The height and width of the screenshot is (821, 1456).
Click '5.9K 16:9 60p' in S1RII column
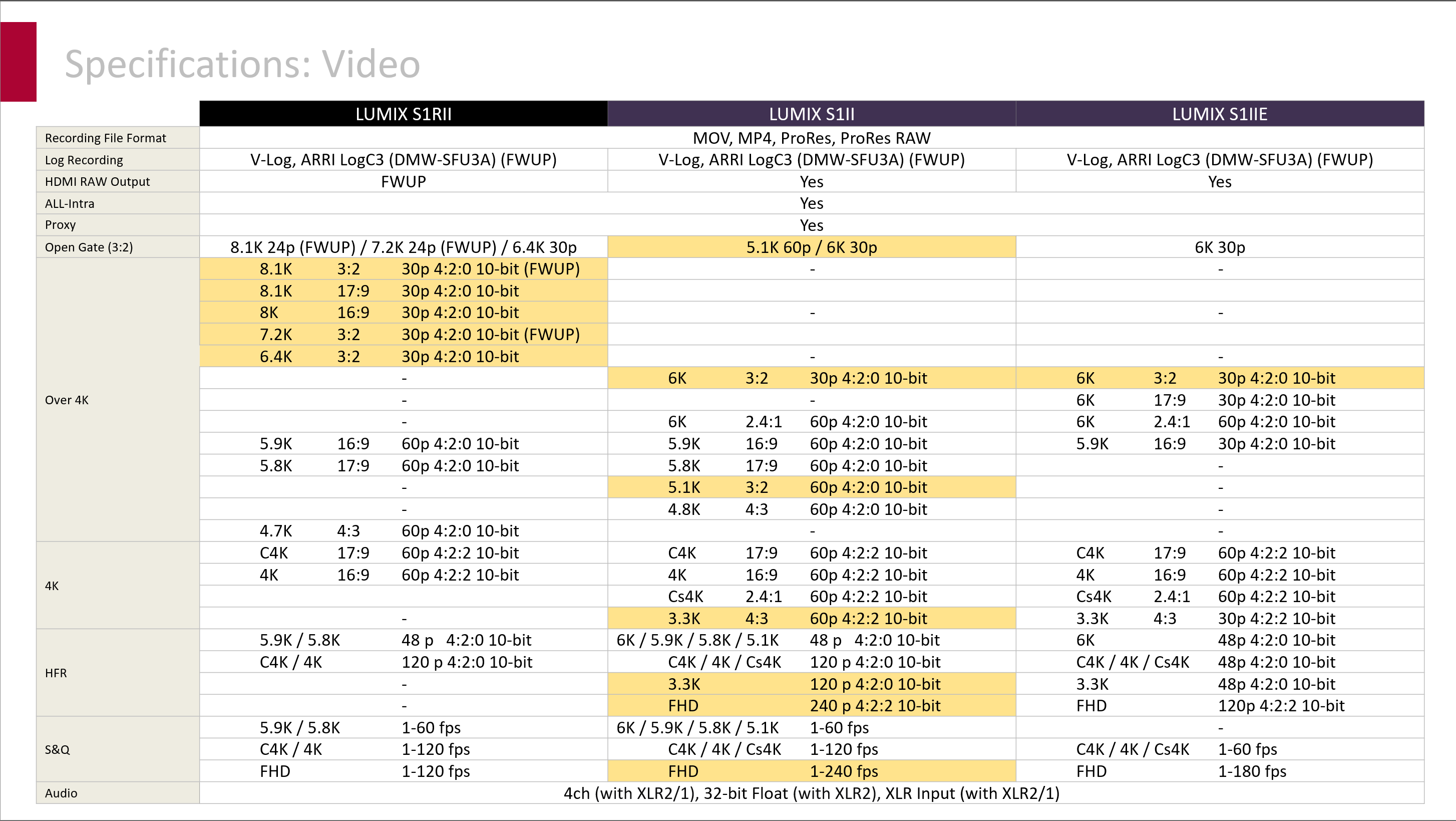(404, 444)
